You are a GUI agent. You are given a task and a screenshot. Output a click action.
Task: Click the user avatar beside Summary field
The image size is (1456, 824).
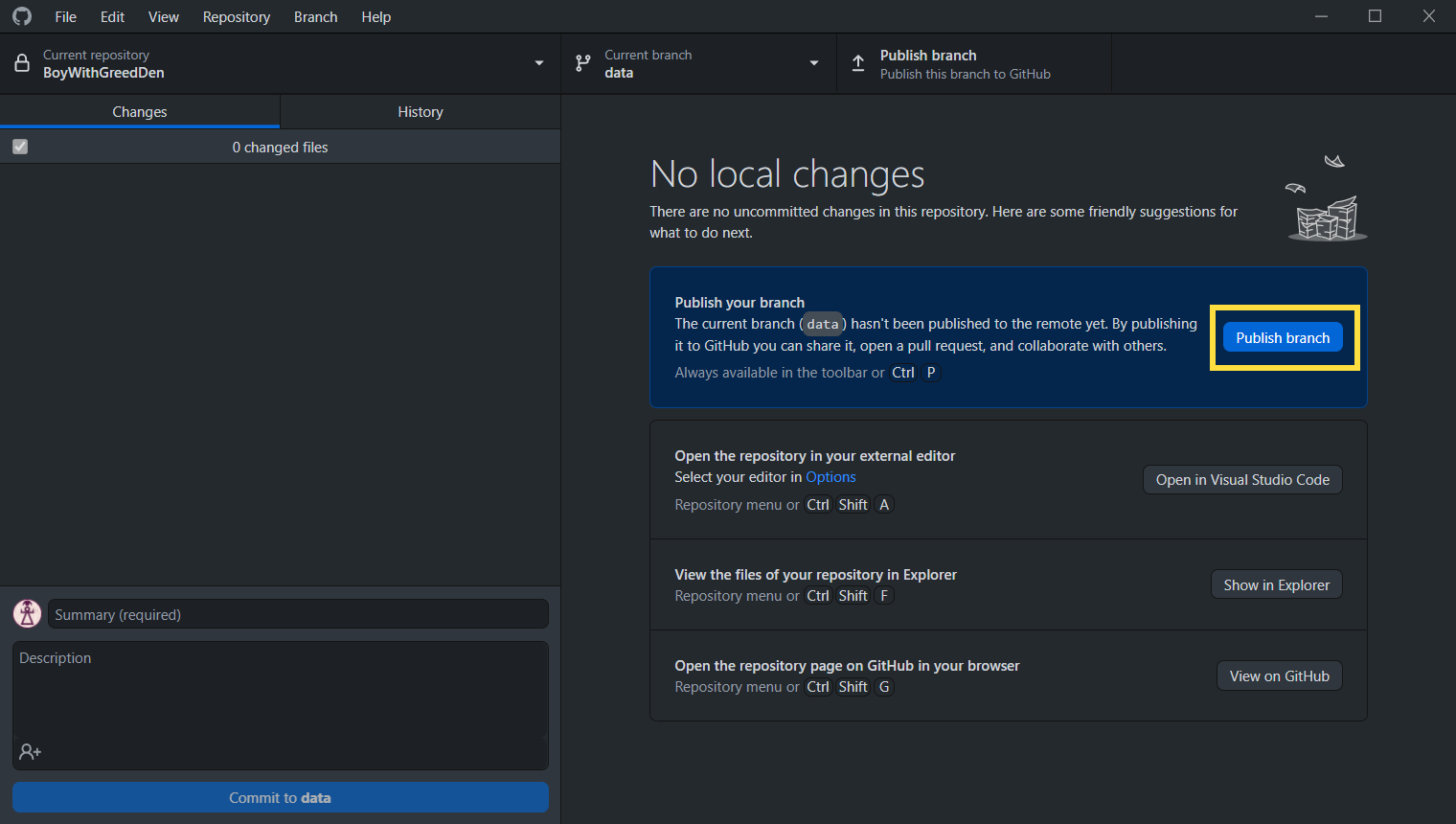[27, 613]
